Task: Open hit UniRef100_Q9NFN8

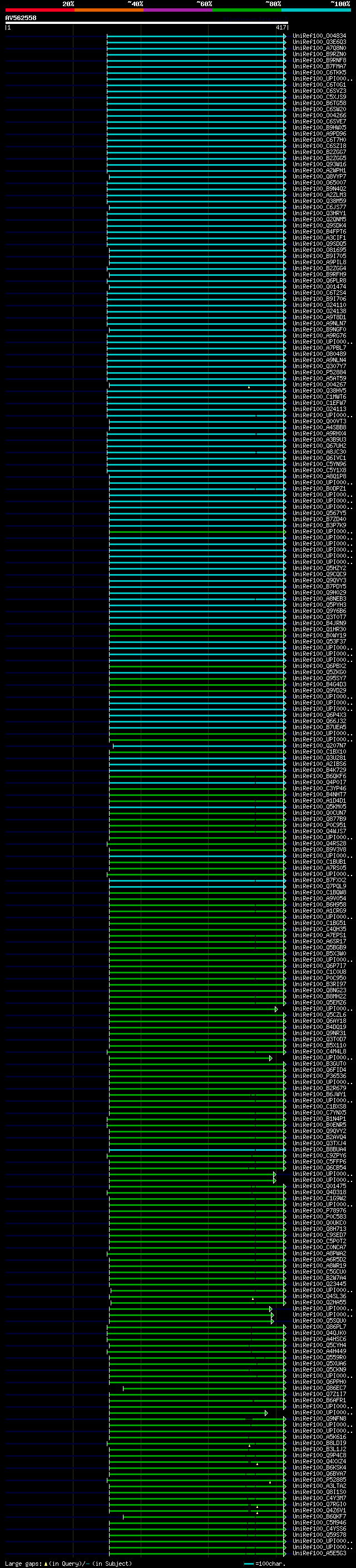Action: [319, 1419]
